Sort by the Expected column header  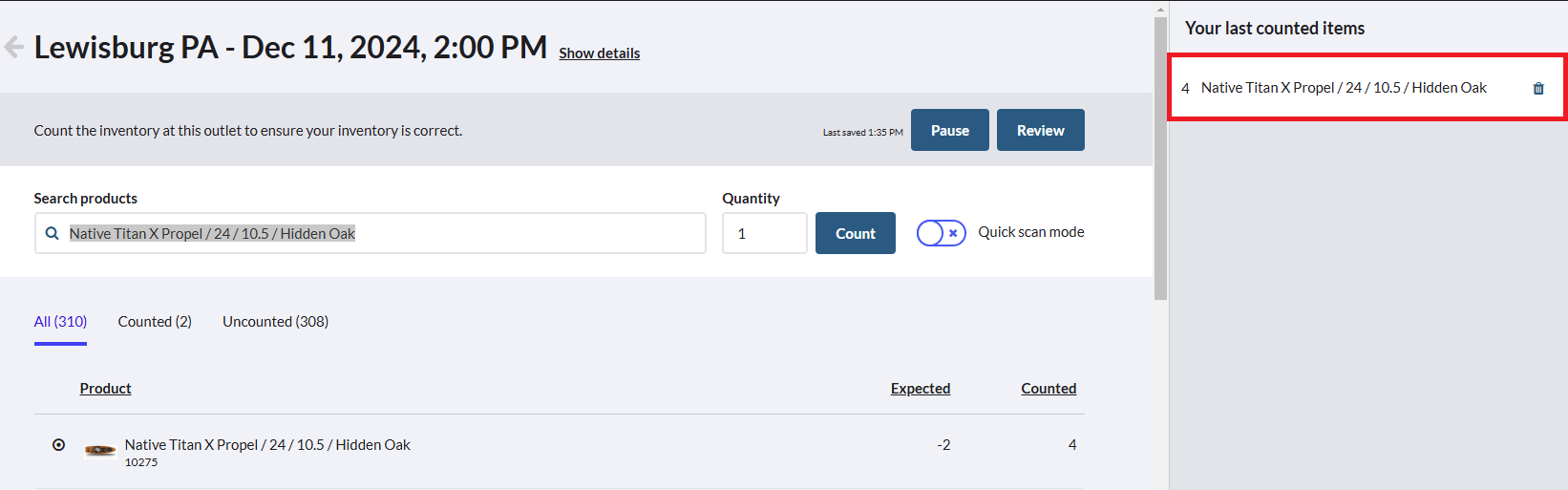point(921,389)
